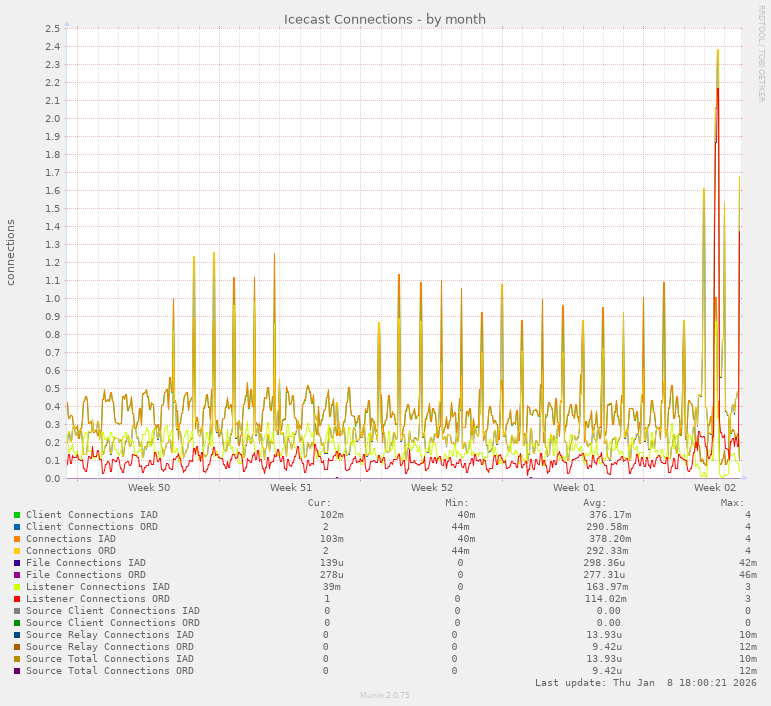Viewport: 771px width, 706px height.
Task: Click the File Connections ORD purple swatch
Action: 17,575
